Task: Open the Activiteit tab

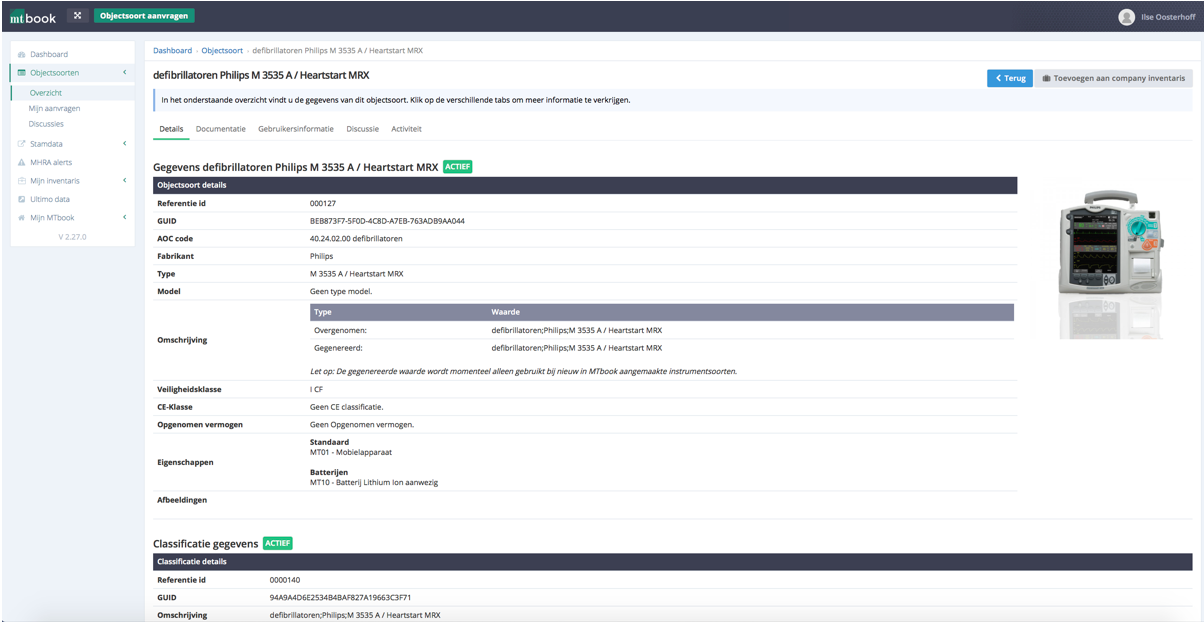Action: pos(406,129)
